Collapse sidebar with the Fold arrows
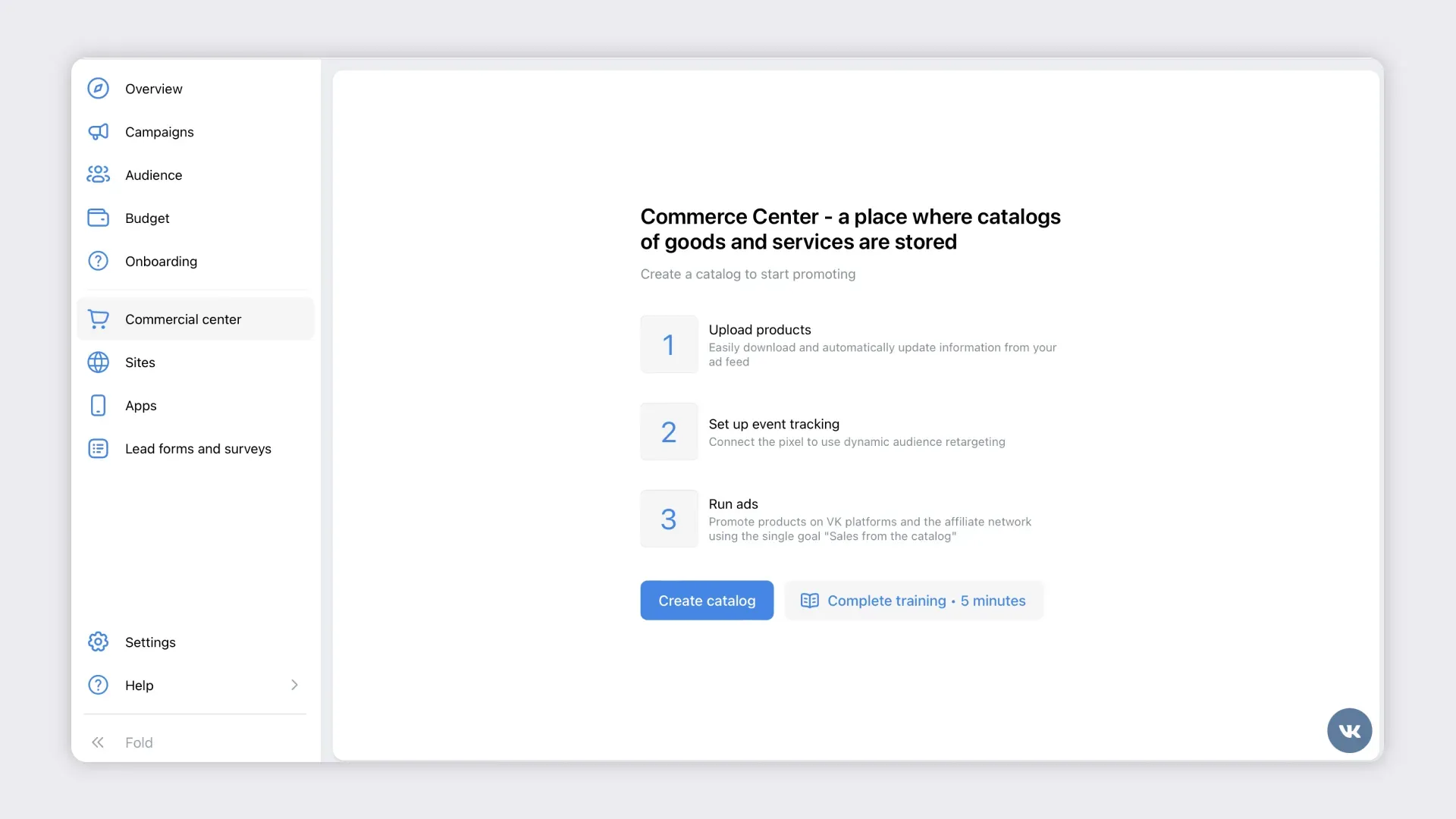Screen dimensions: 1456x819 coord(98,743)
